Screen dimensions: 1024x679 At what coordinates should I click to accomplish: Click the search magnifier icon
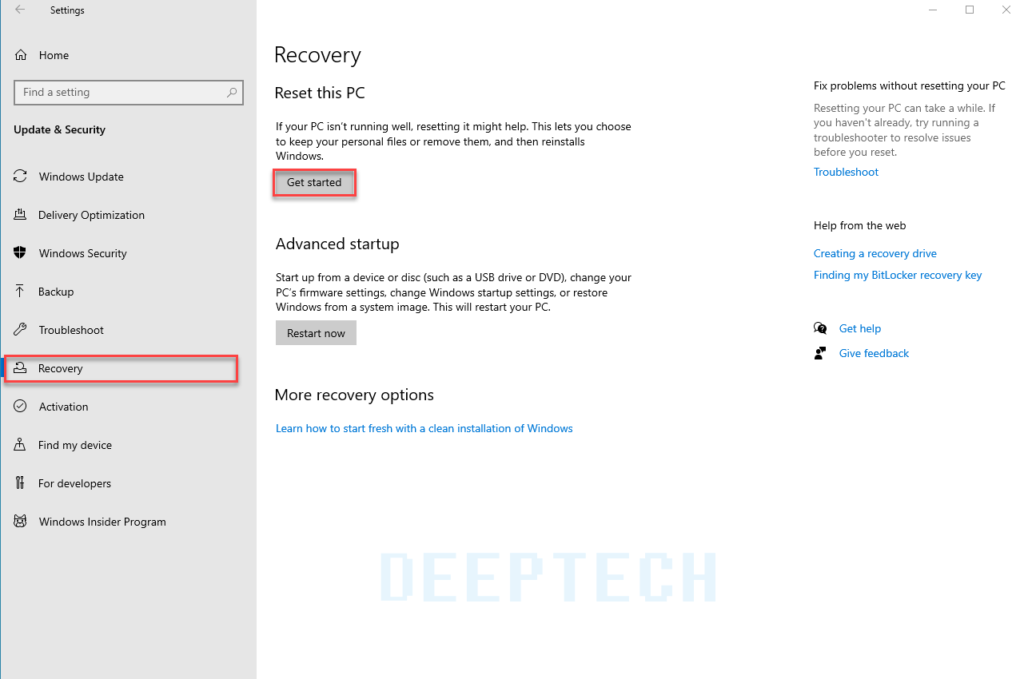[x=232, y=93]
